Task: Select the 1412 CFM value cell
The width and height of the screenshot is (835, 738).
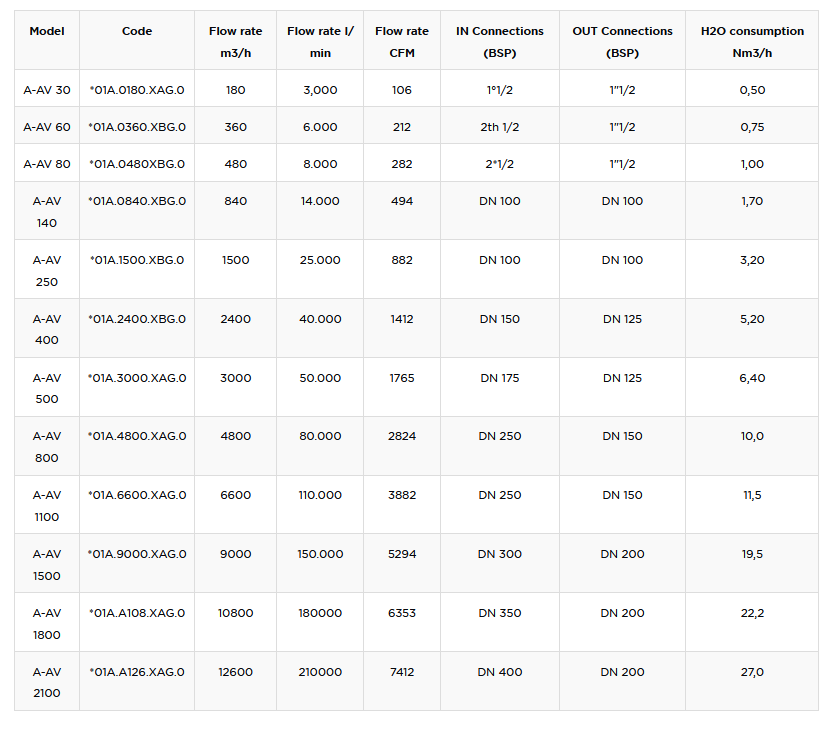Action: coord(402,319)
